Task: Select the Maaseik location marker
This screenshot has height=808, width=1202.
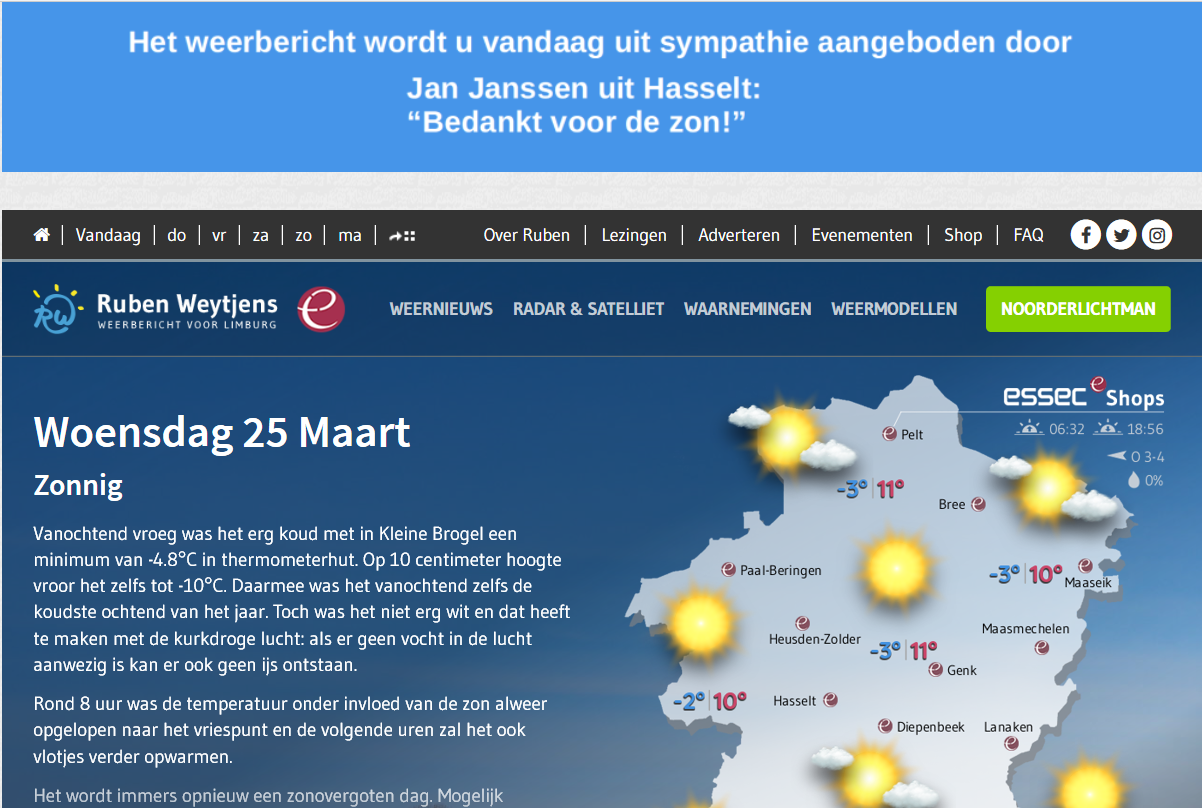Action: (1085, 566)
